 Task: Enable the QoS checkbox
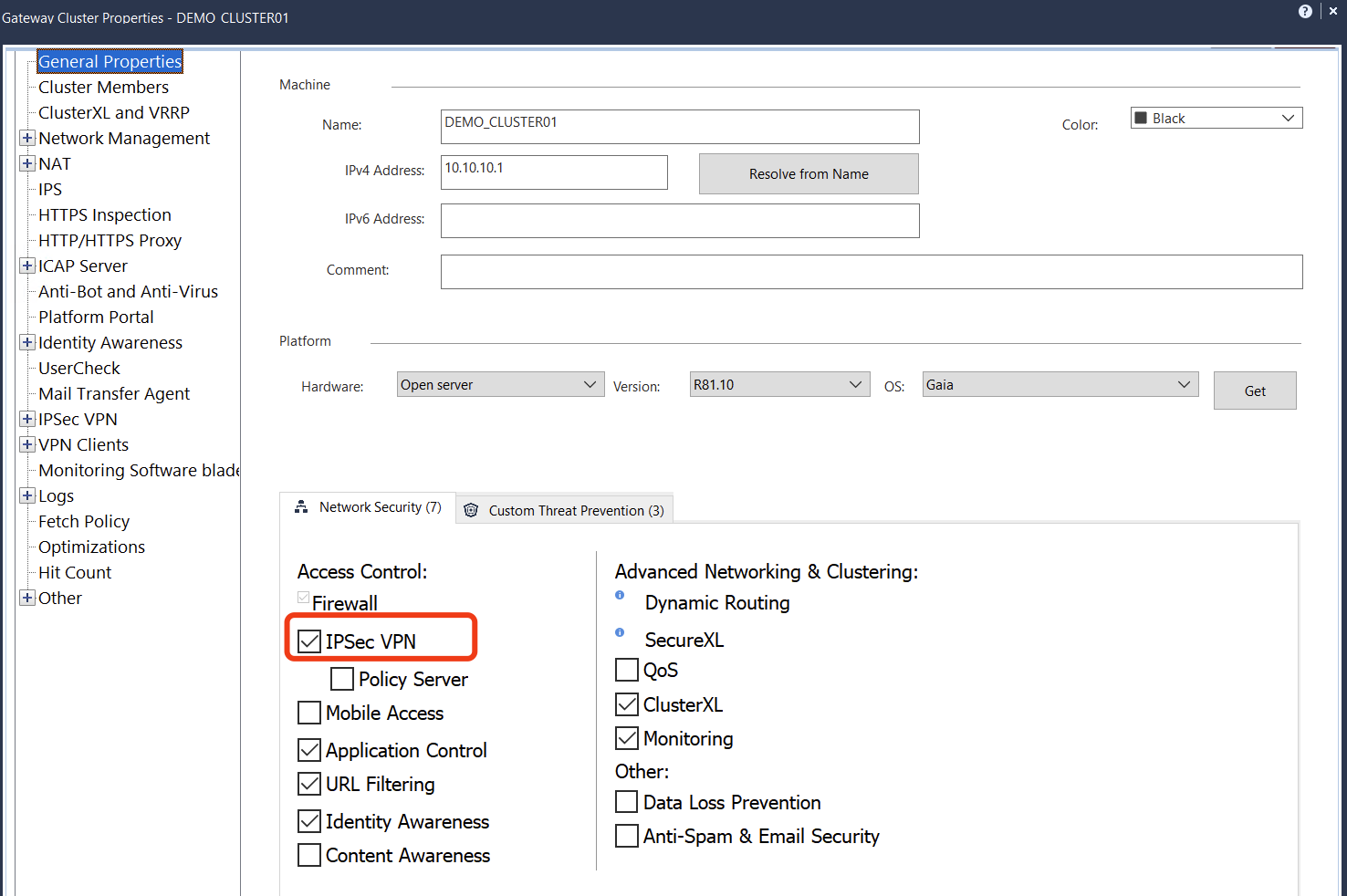(x=627, y=670)
